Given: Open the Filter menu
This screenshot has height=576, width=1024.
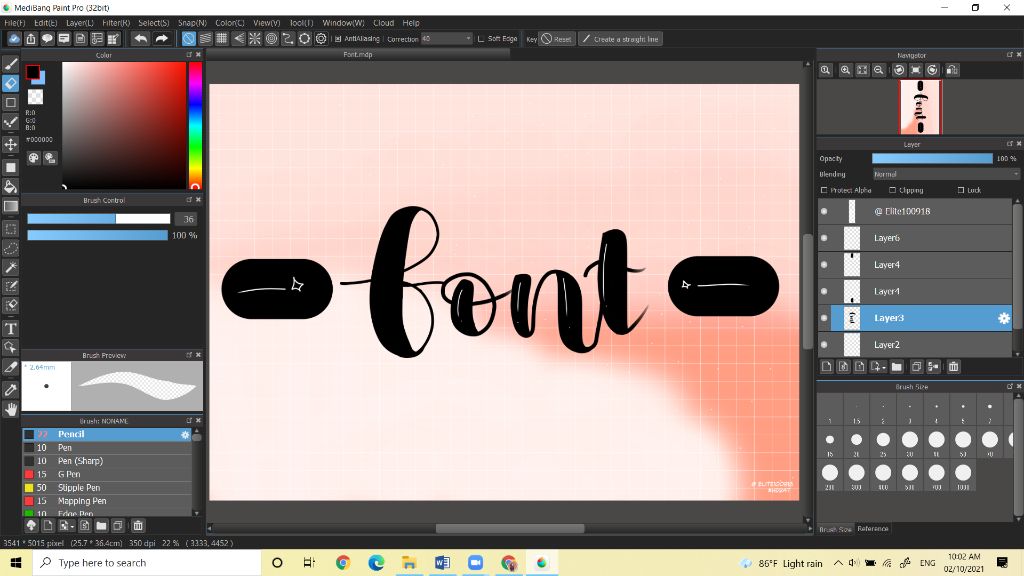Looking at the screenshot, I should [x=116, y=23].
